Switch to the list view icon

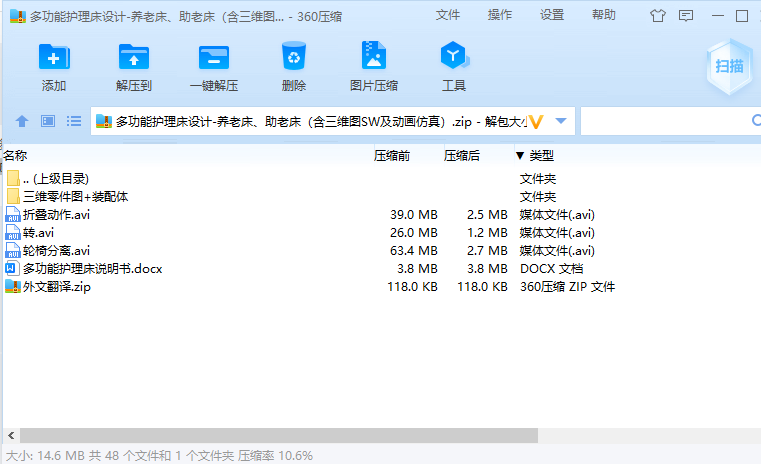pos(74,121)
